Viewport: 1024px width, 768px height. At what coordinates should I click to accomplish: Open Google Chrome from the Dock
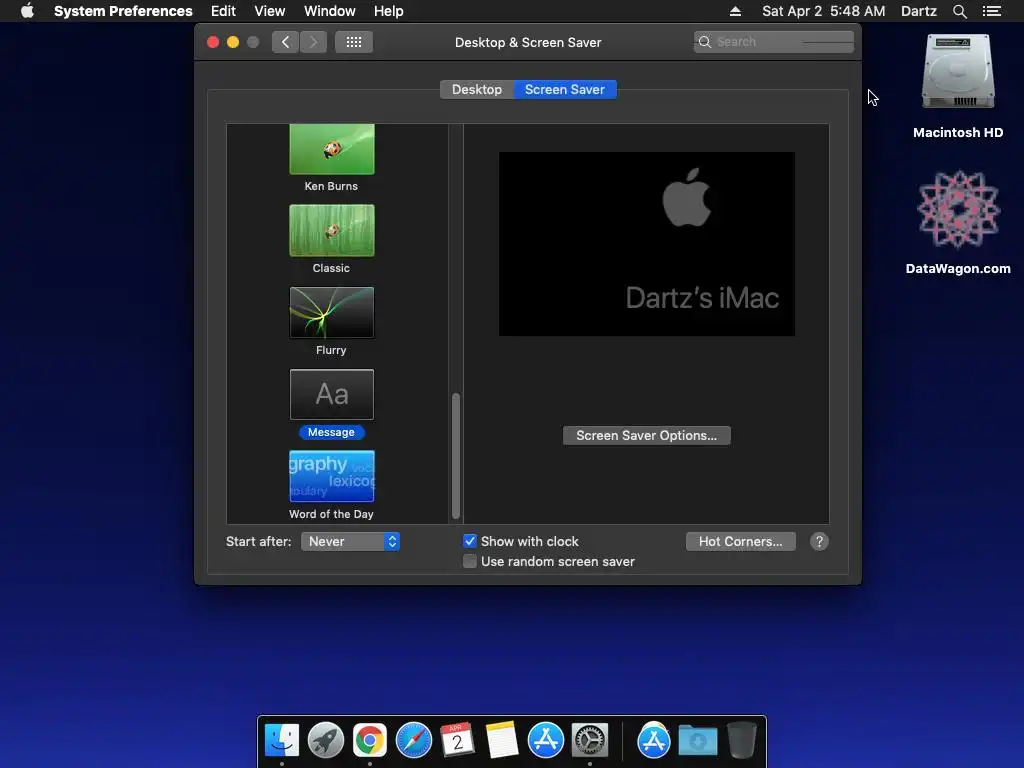(370, 740)
